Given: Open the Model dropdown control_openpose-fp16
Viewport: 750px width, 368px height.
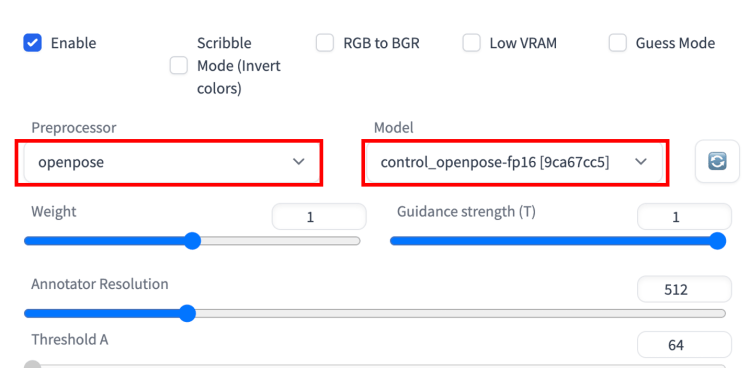Looking at the screenshot, I should tap(515, 162).
